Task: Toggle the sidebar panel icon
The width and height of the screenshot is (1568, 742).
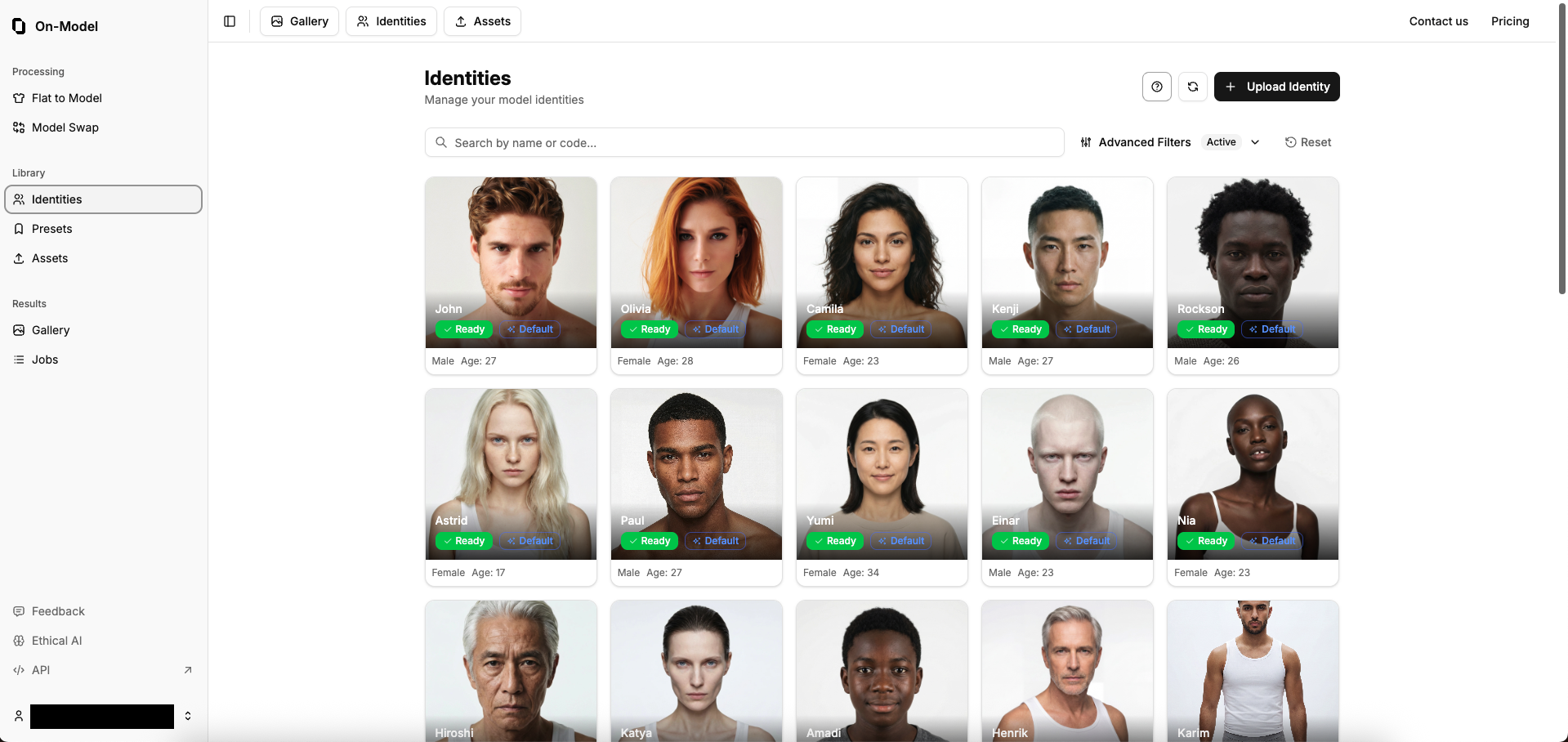Action: click(230, 21)
